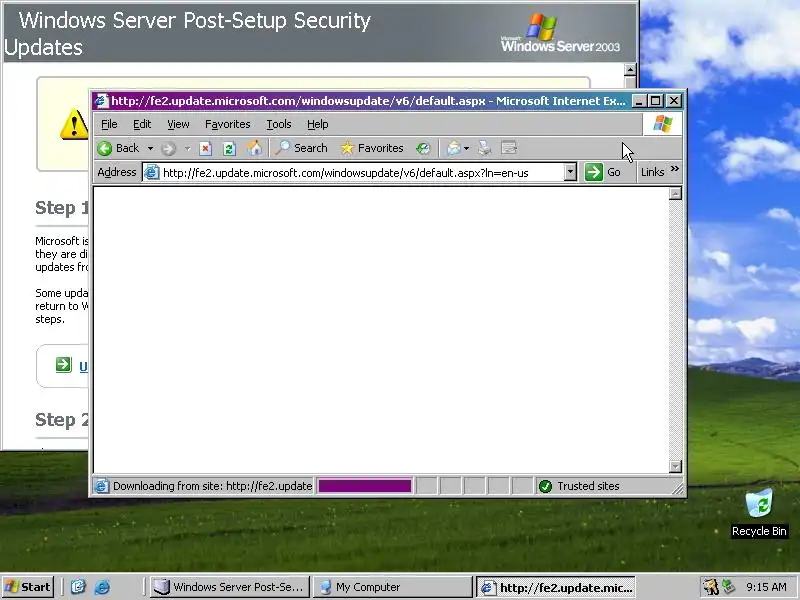Open the Tools menu
800x600 pixels.
(279, 124)
